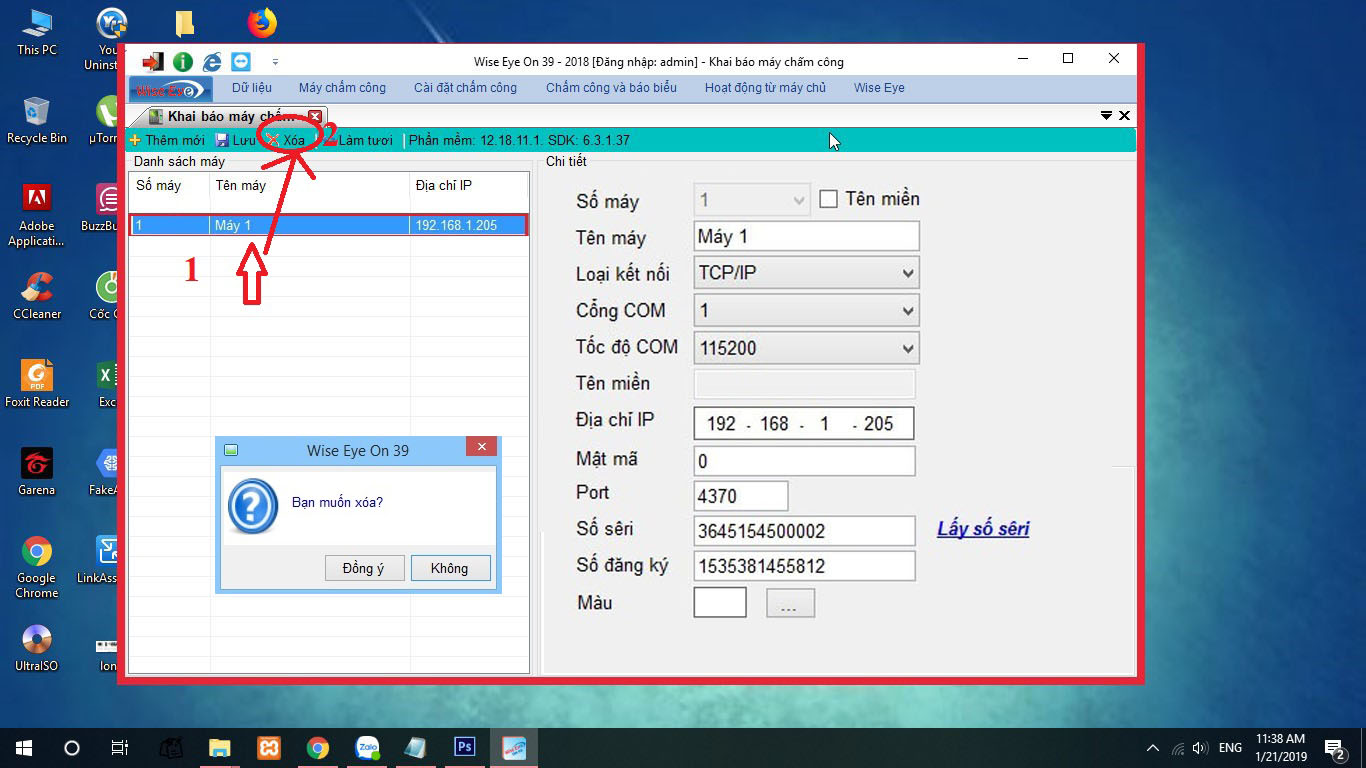Click the Tên máy input field

806,237
